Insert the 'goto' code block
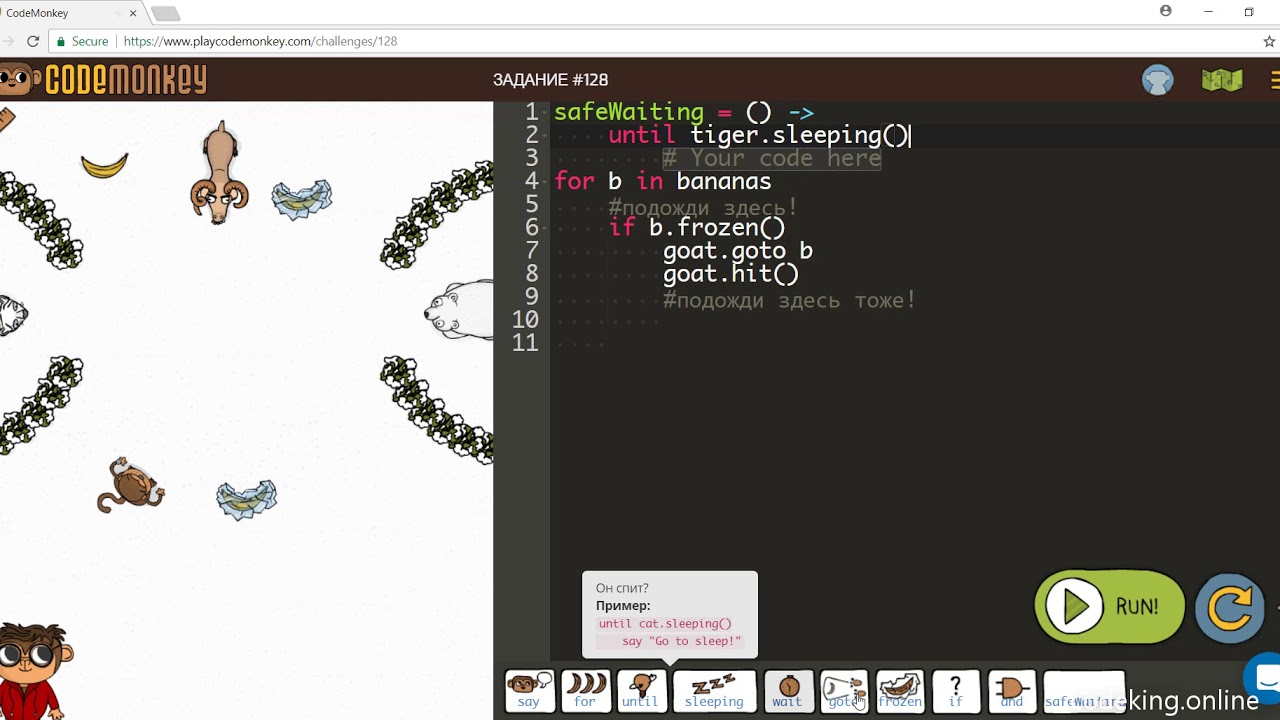 [x=844, y=691]
